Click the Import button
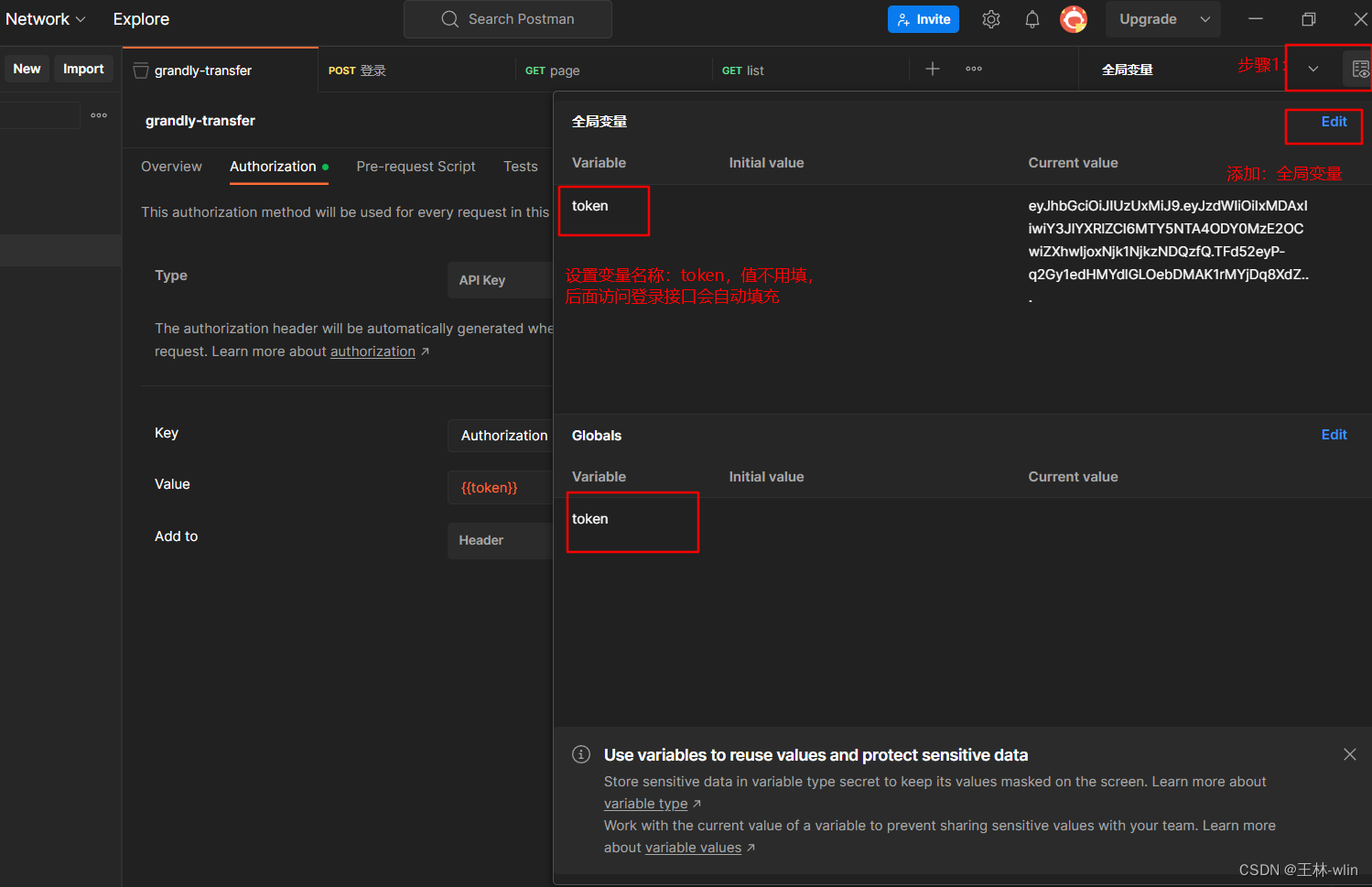Image resolution: width=1372 pixels, height=887 pixels. pos(83,69)
